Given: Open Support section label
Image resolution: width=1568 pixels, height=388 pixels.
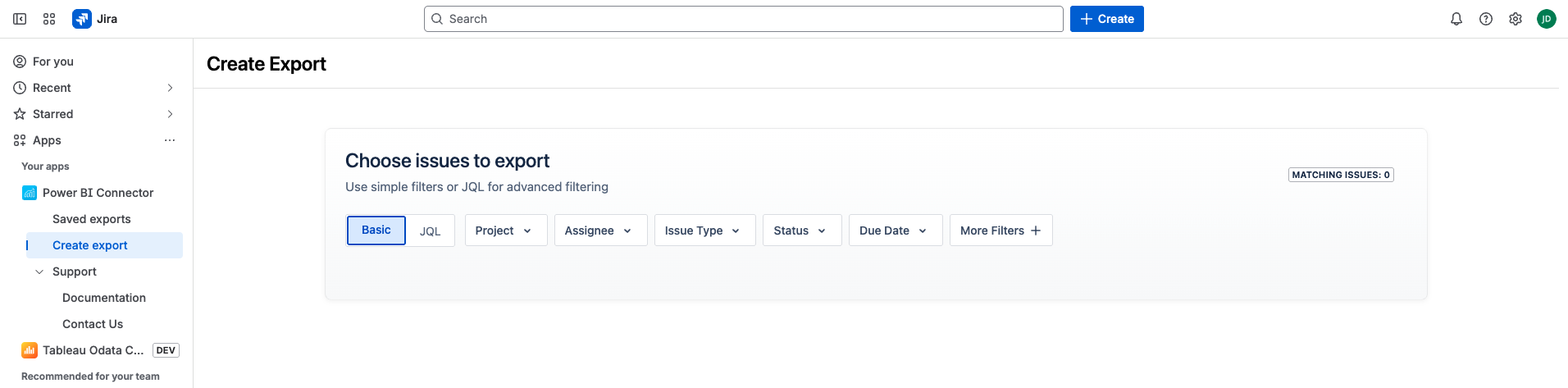Looking at the screenshot, I should coord(75,272).
